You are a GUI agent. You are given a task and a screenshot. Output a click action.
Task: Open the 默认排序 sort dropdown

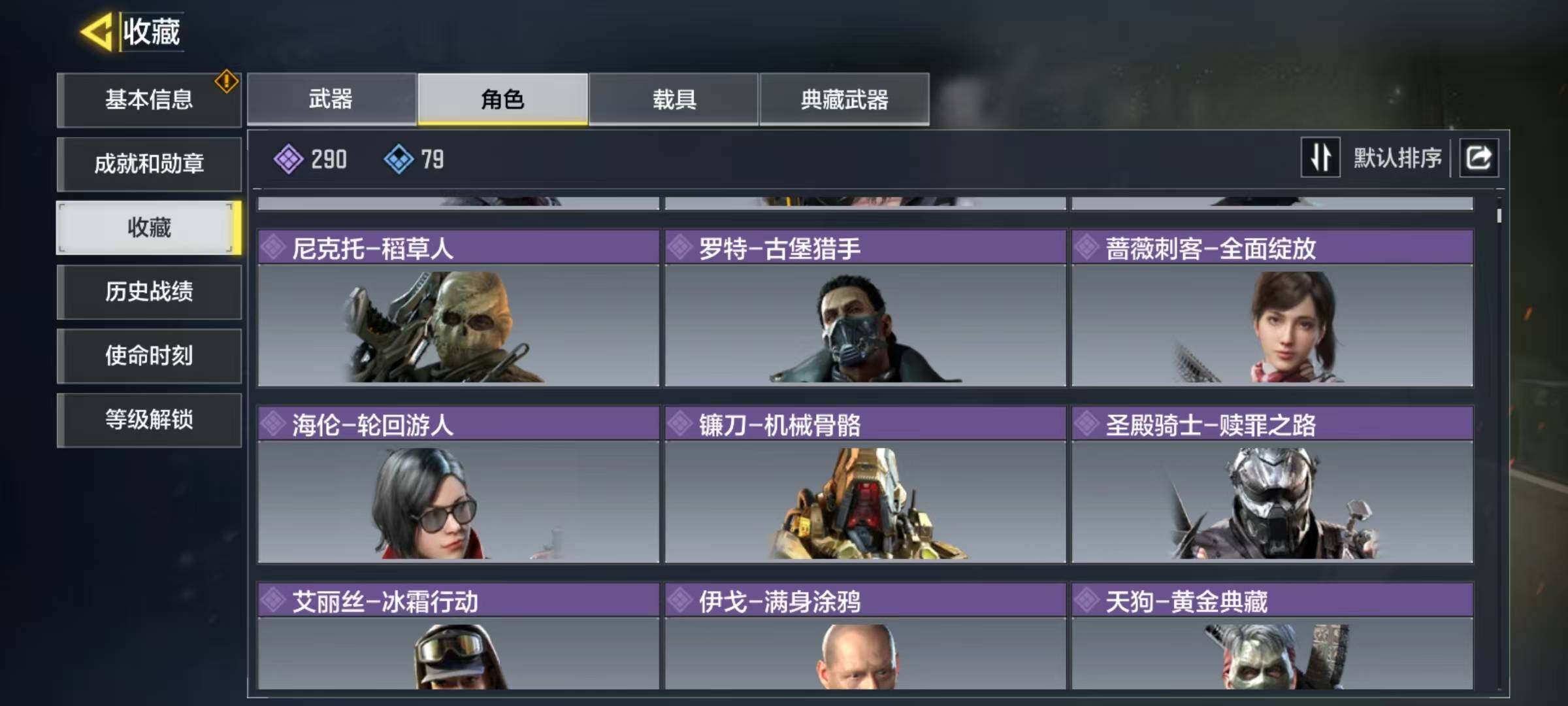click(x=1397, y=158)
